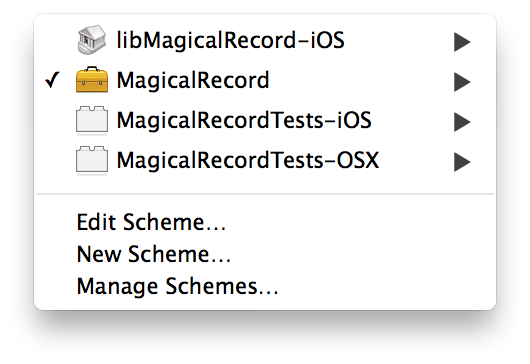Click the library building icon for libMagicalRecord-iOS
Viewport: 530px width, 364px height.
coord(92,40)
